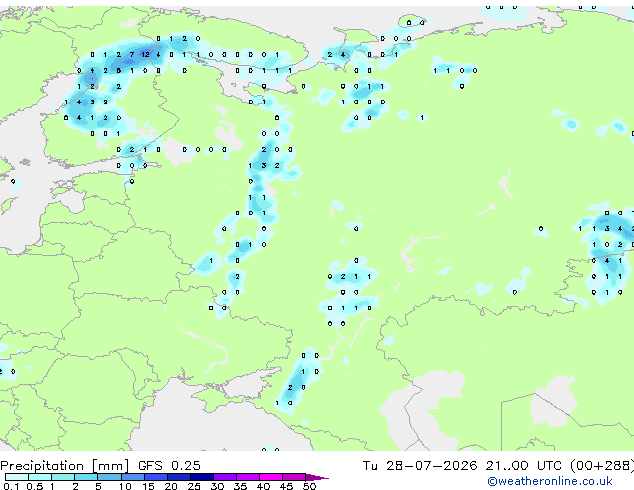634x490 pixels.
Task: Select the lightest 0.1–0.5 mm legend swatch
Action: click(x=17, y=477)
